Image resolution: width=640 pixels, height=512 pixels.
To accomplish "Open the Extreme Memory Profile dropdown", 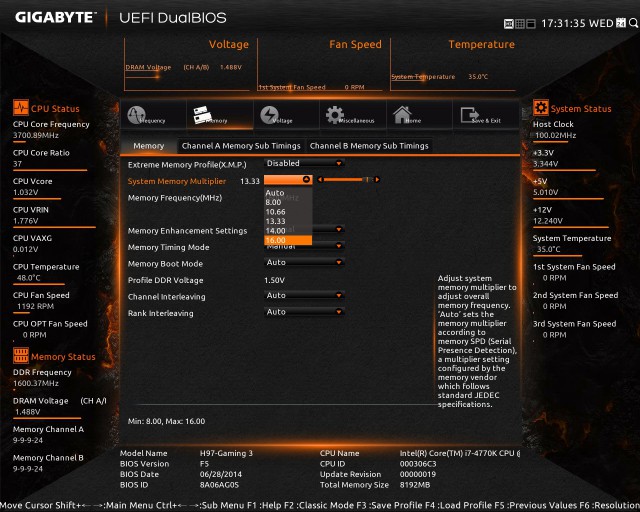I will 304,163.
